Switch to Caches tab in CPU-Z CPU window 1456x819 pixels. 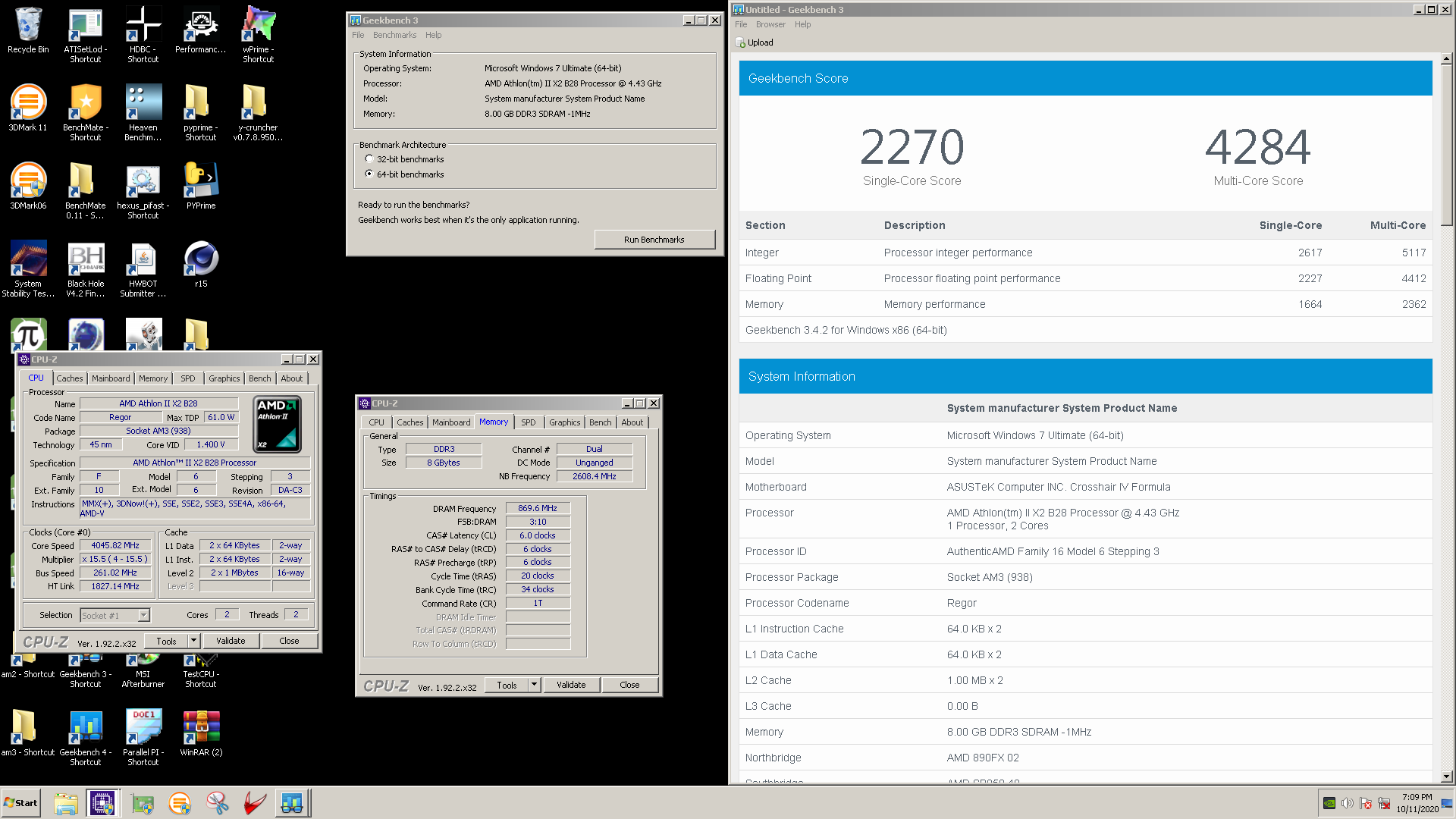[70, 378]
